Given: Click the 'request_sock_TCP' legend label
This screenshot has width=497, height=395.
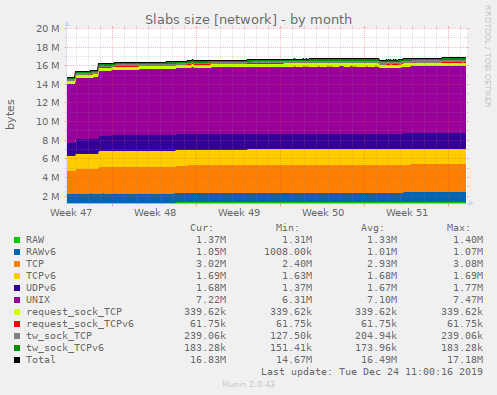Looking at the screenshot, I should point(74,312).
